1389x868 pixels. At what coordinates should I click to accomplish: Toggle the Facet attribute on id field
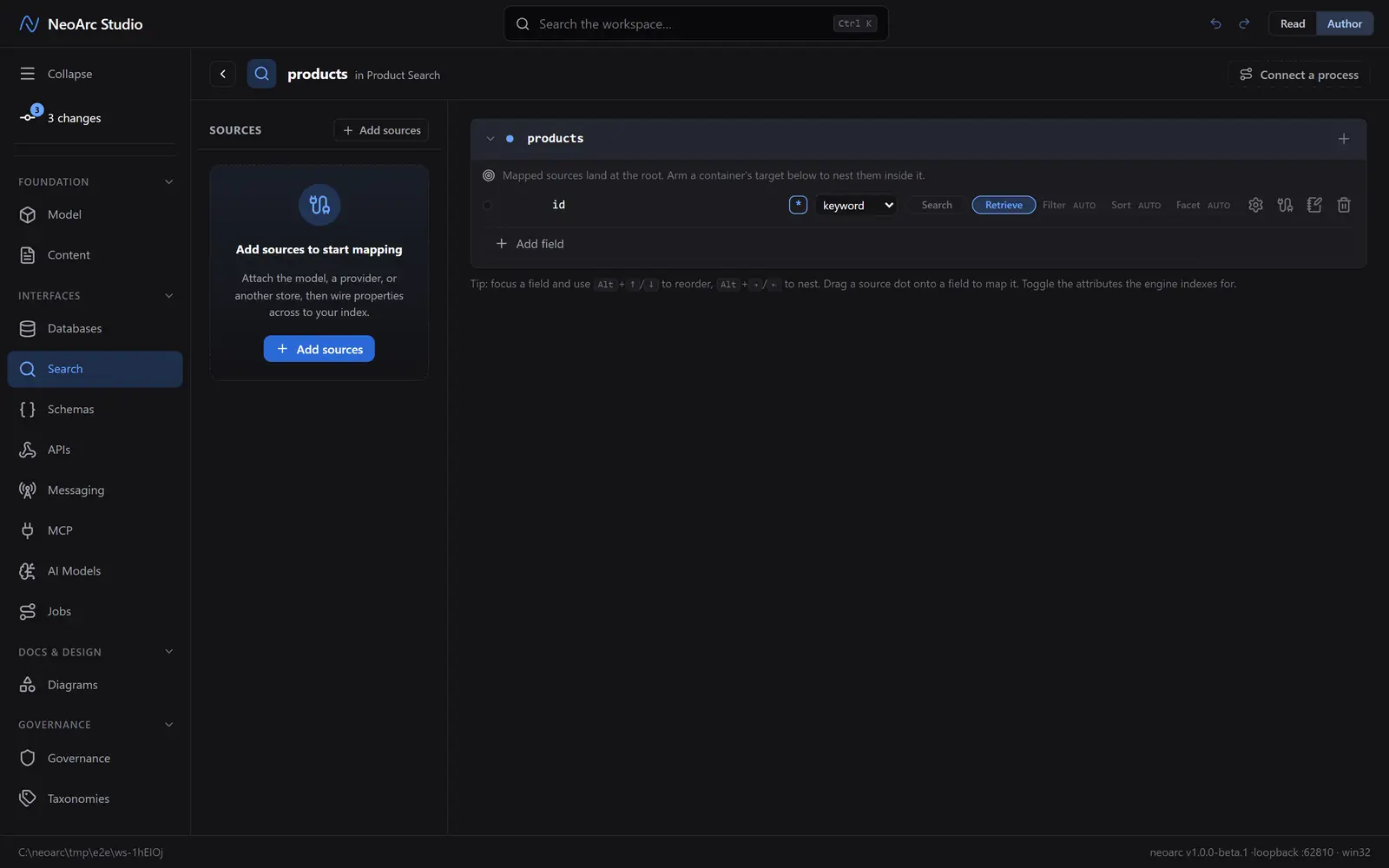[x=1202, y=205]
